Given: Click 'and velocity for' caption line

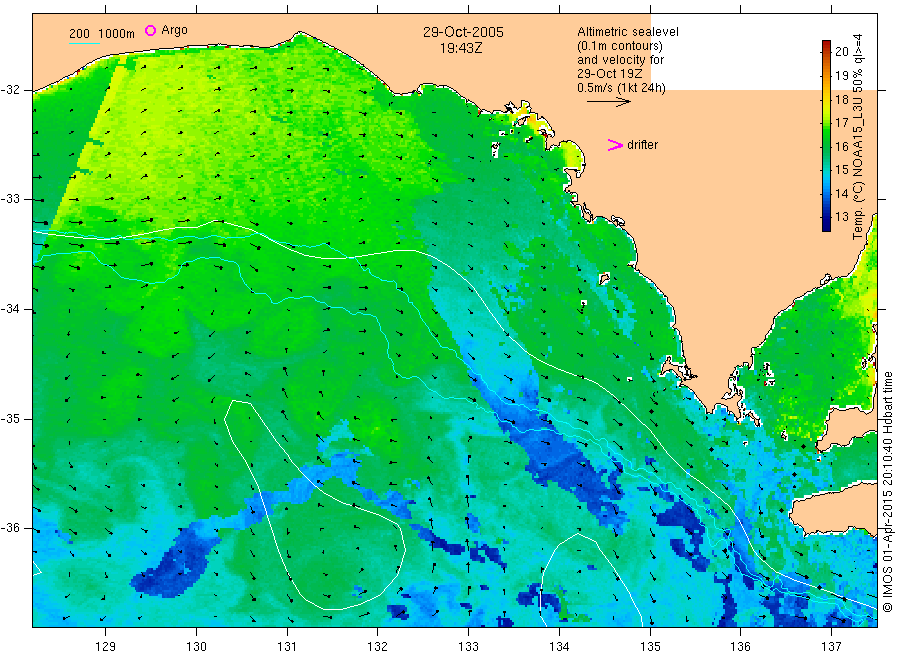Looking at the screenshot, I should click(x=620, y=60).
